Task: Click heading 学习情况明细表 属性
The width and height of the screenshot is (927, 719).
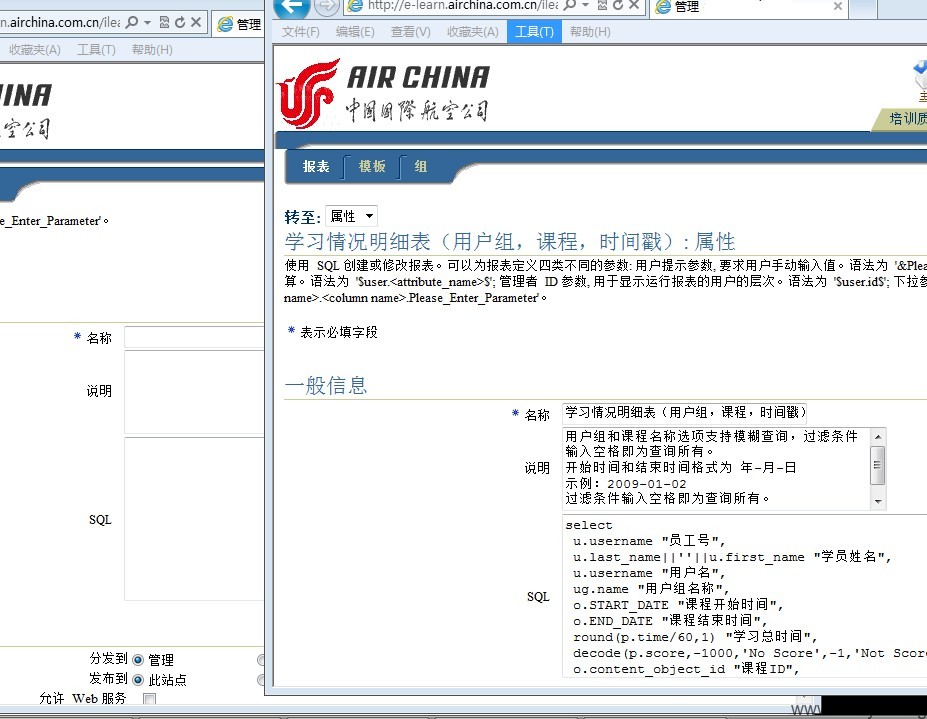Action: click(510, 242)
